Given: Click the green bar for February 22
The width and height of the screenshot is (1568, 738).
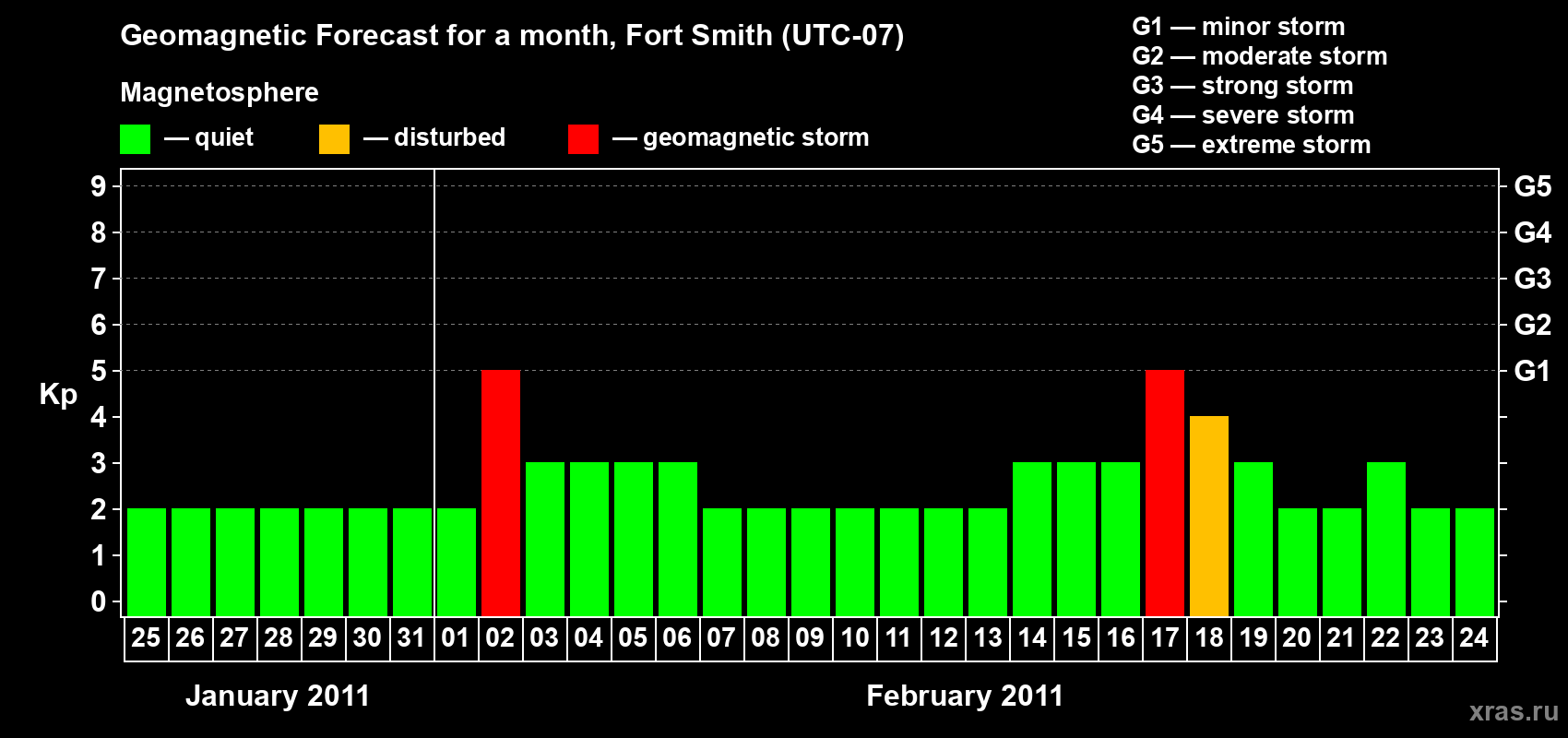Looking at the screenshot, I should (1386, 540).
